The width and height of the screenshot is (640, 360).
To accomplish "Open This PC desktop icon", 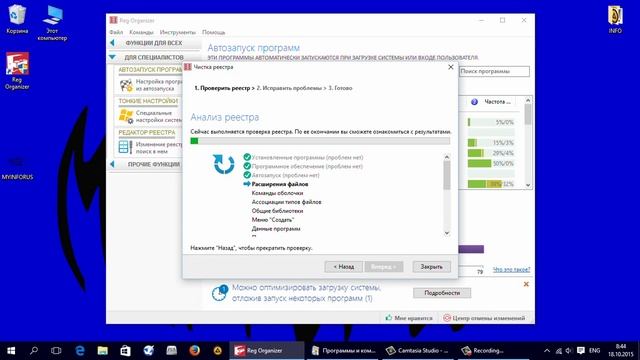I will coord(52,22).
